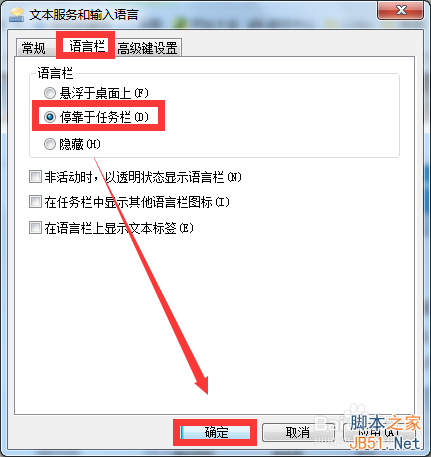Open the 高级键设置 tab
The image size is (431, 457).
147,48
